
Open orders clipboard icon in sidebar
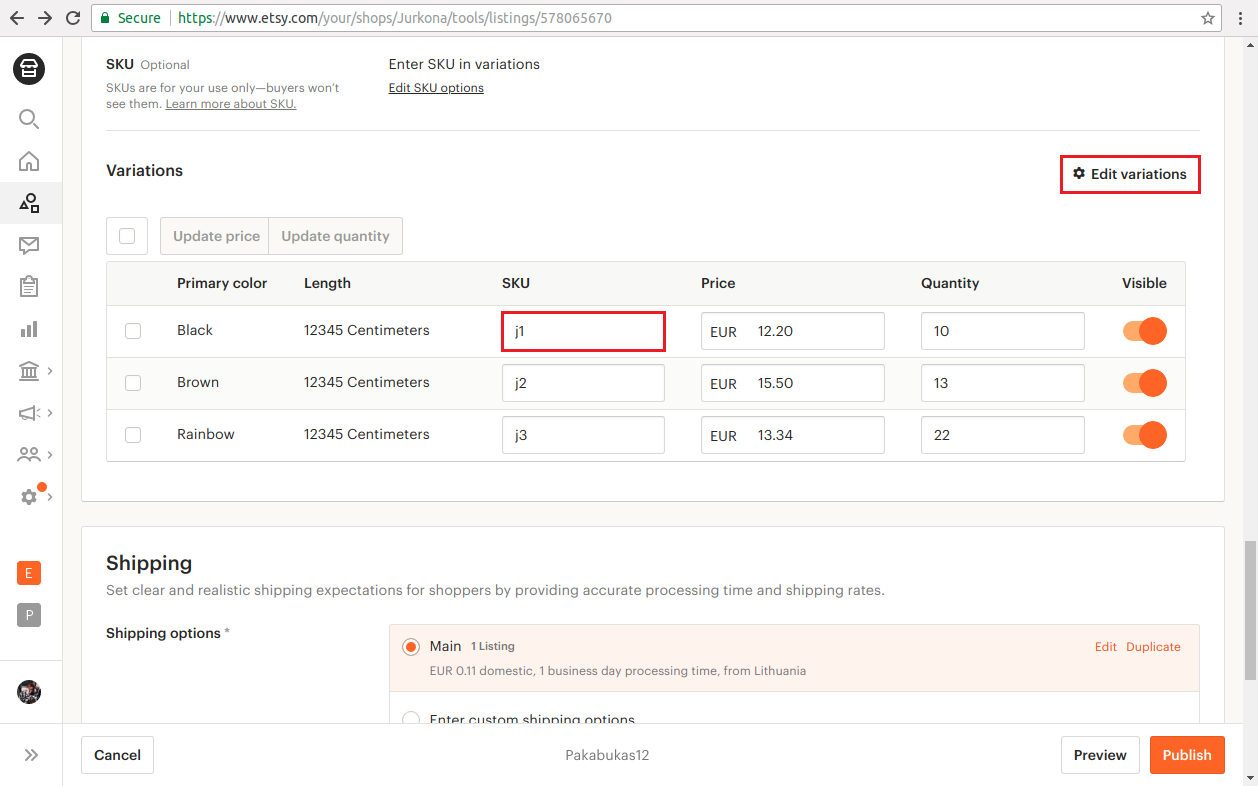point(29,287)
